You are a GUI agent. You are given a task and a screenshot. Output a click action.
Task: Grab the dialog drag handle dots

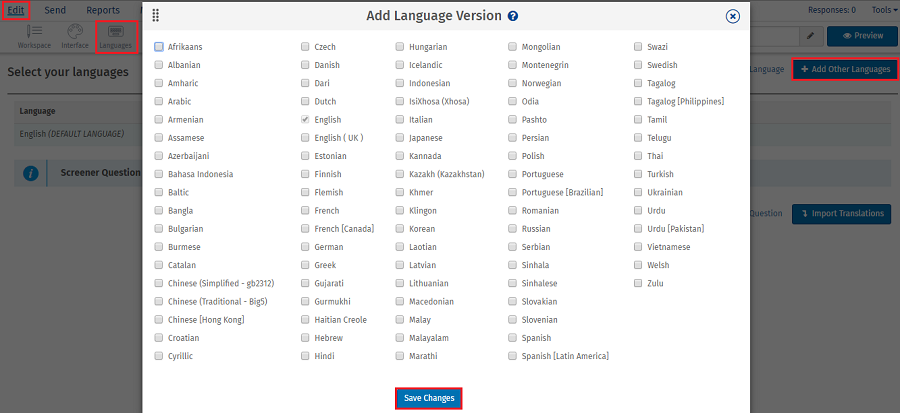point(156,16)
